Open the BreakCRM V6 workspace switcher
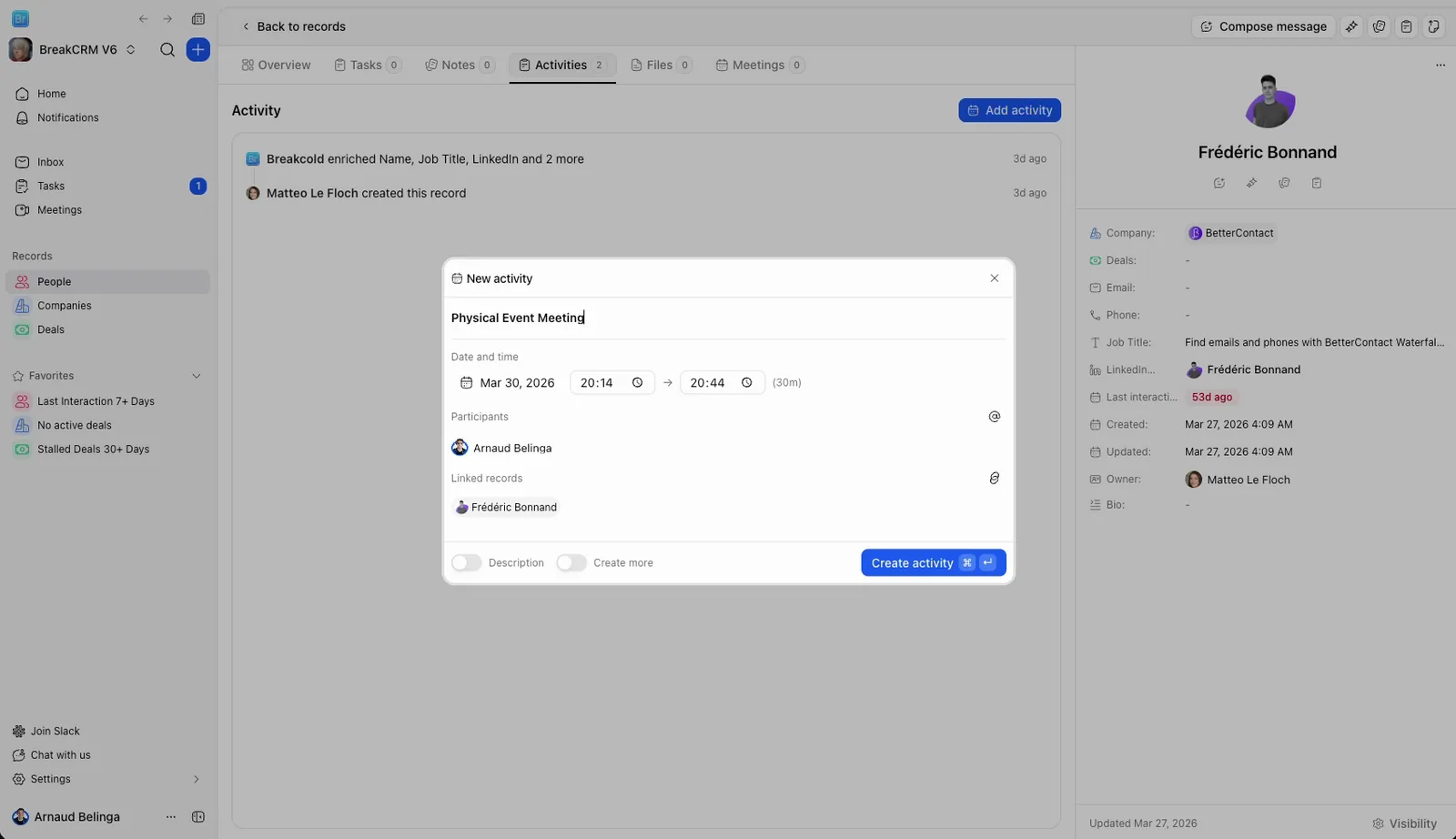The image size is (1456, 839). click(73, 50)
